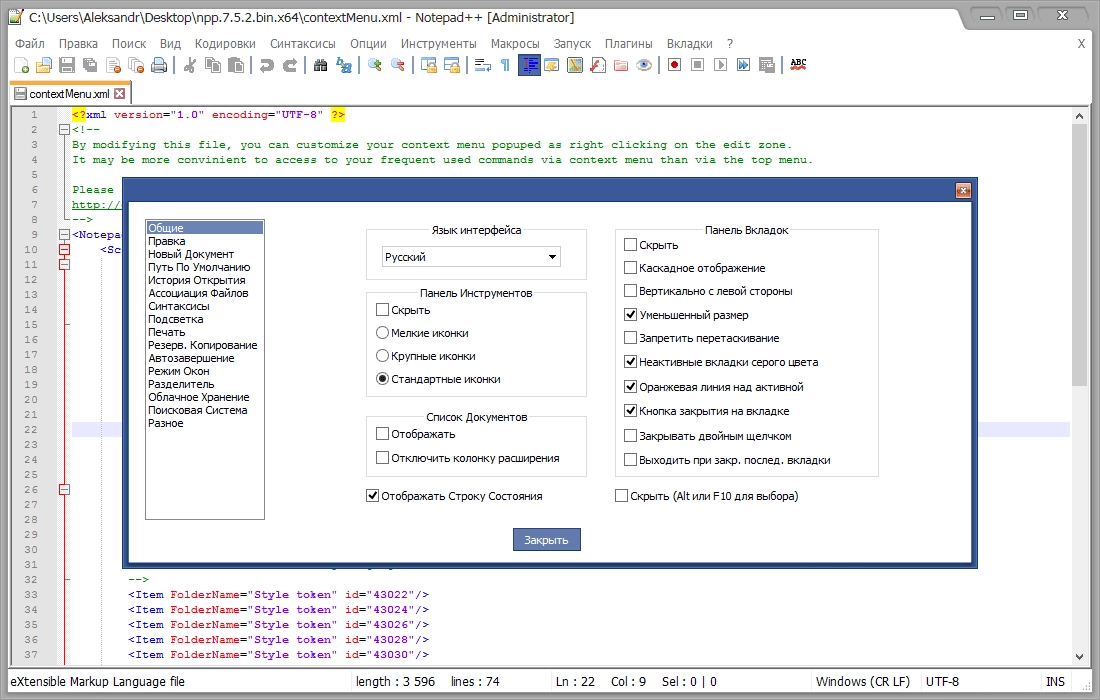Screen dimensions: 1100x700
Task: Collapse the fold marker at line 9
Action: pyautogui.click(x=65, y=234)
